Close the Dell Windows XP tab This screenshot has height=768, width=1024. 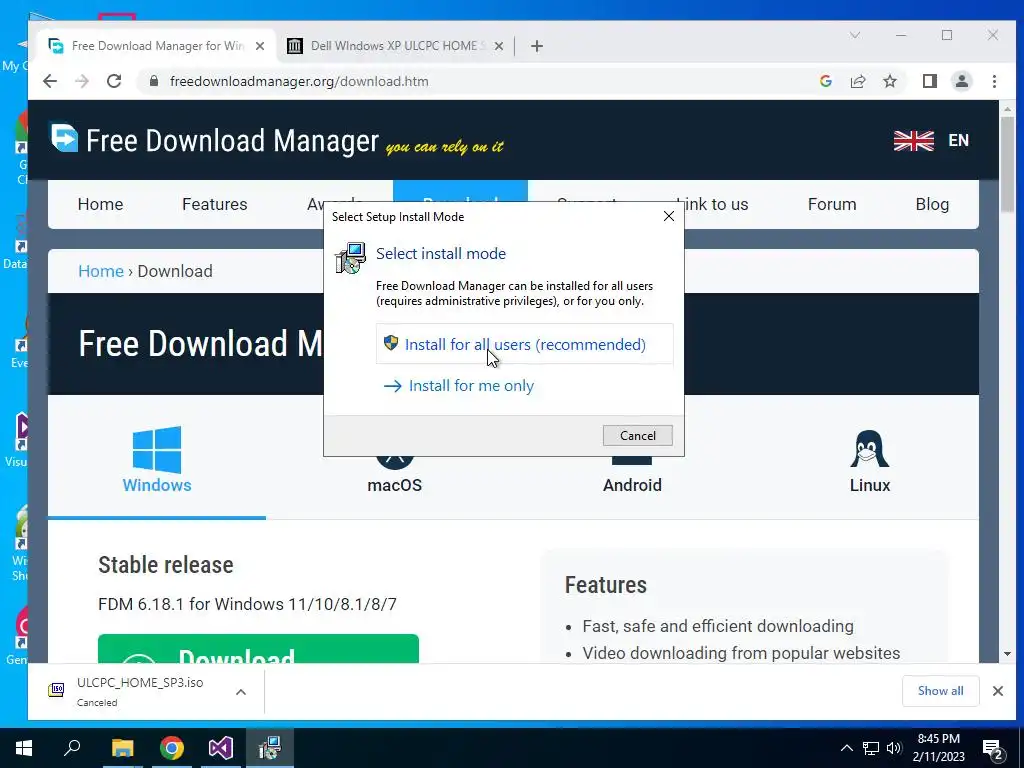click(x=498, y=46)
